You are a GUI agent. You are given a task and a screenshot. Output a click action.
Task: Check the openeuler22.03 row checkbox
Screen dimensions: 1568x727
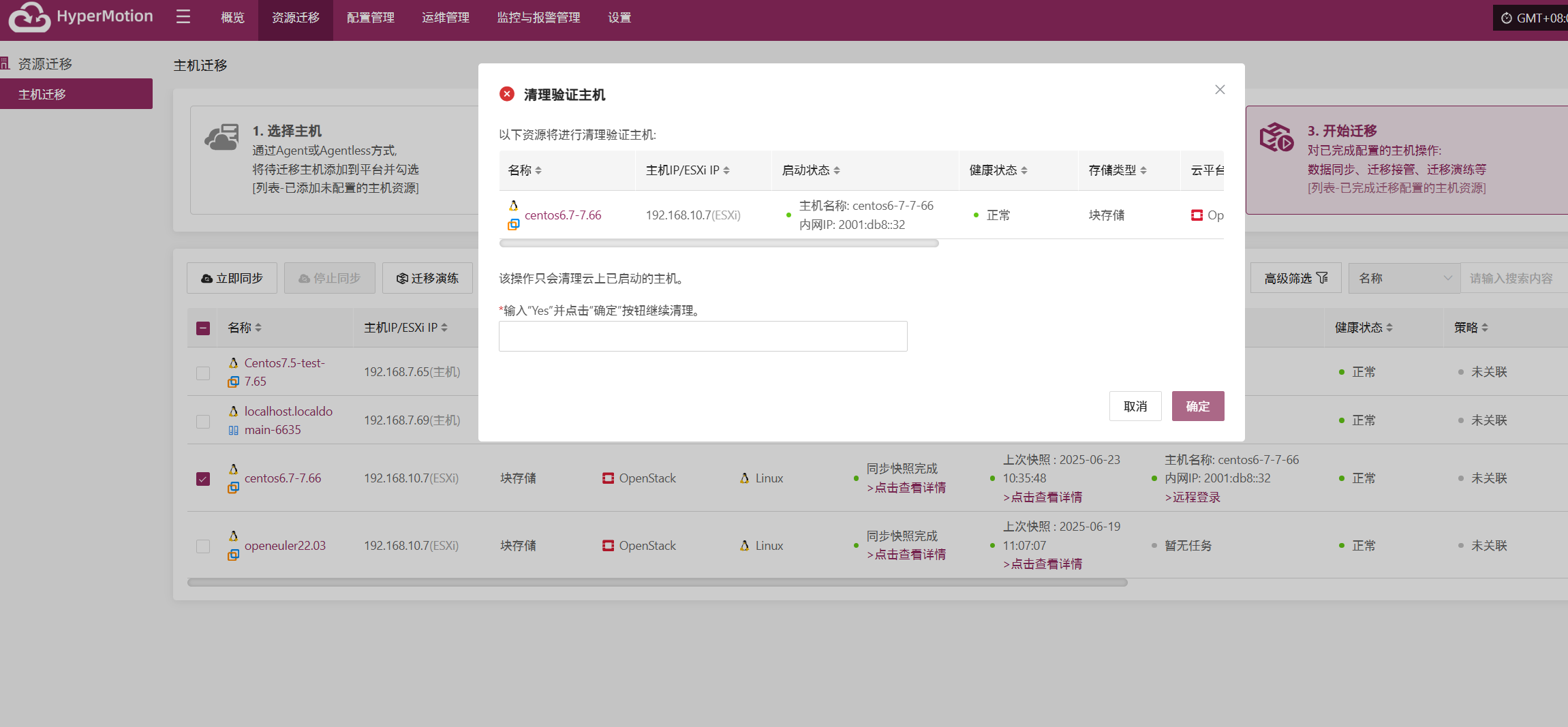(203, 546)
